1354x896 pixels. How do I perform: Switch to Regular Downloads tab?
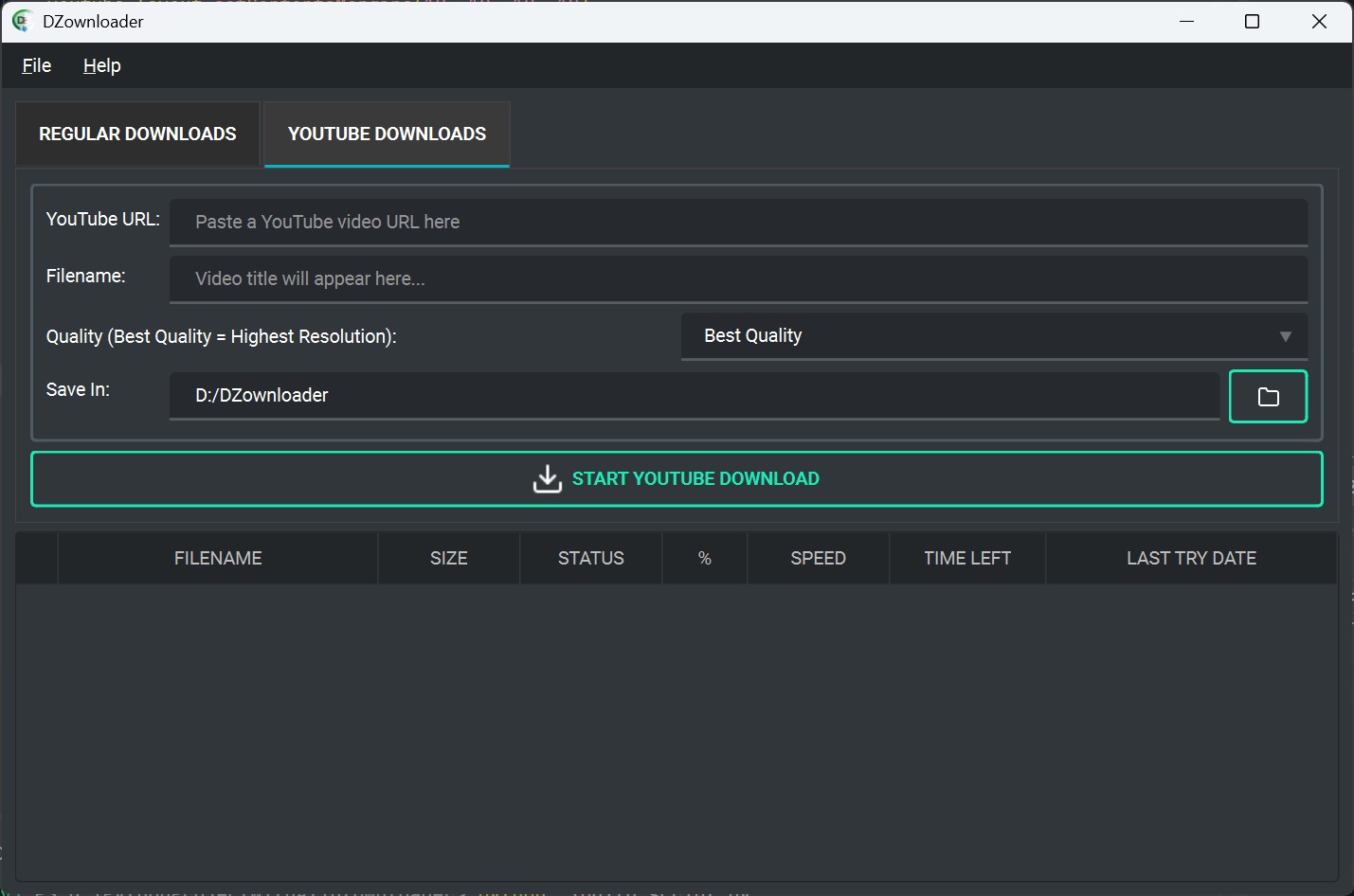coord(137,134)
